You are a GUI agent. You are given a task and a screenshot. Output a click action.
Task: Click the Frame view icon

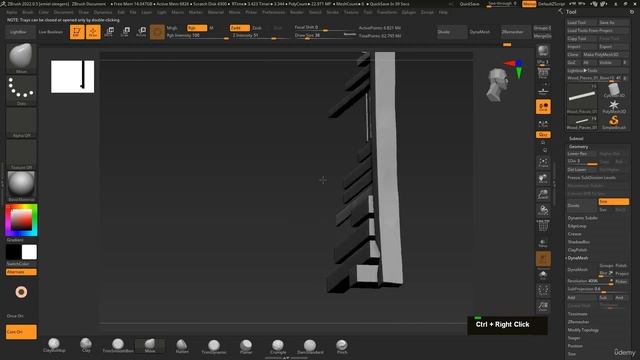(543, 163)
